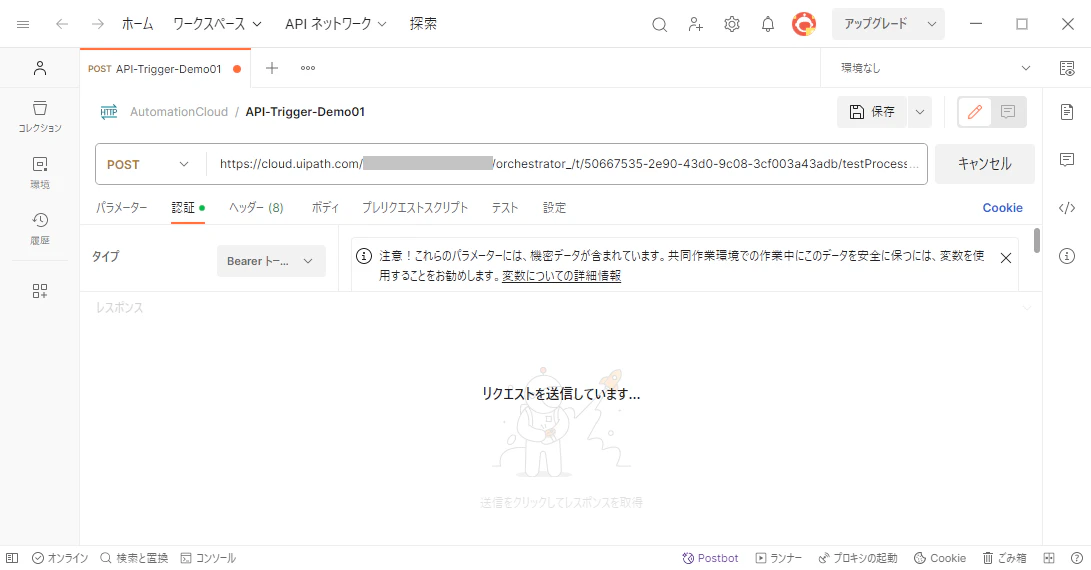Open the hamburger main menu
1091x570 pixels.
click(23, 24)
